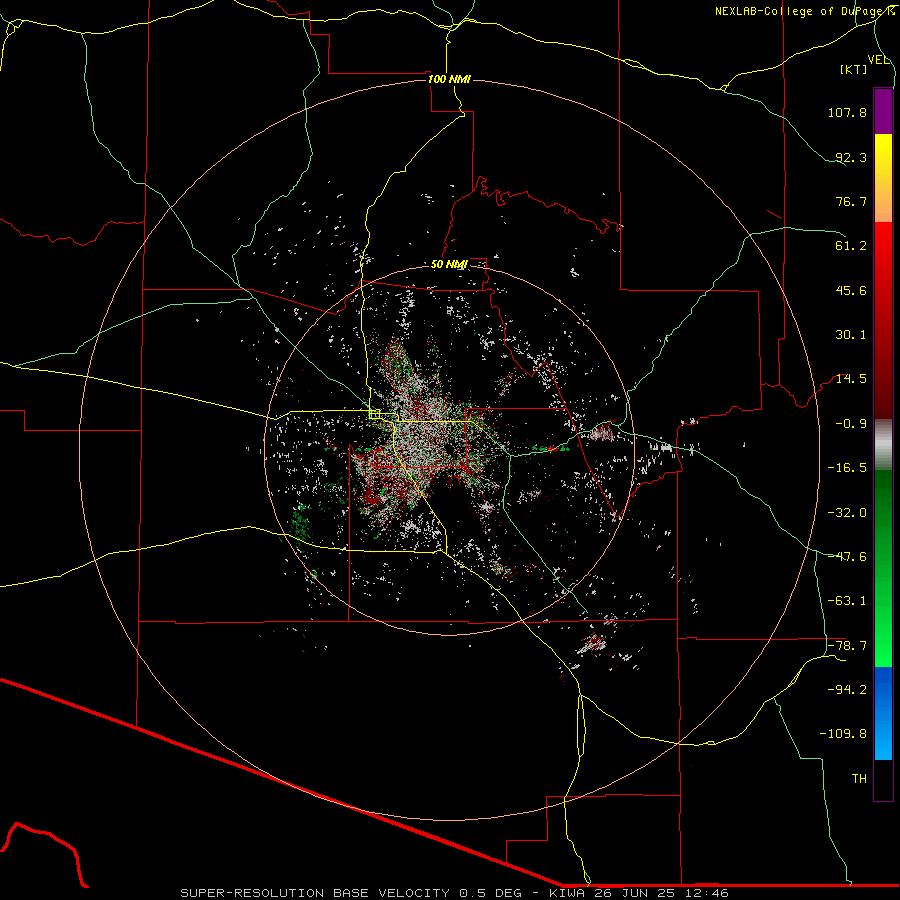Screen dimensions: 900x900
Task: Click the 107.8 velocity legend value
Action: [x=847, y=112]
